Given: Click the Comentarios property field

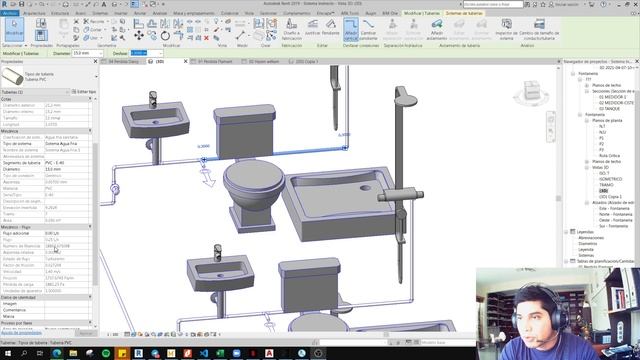Looking at the screenshot, I should (x=67, y=310).
